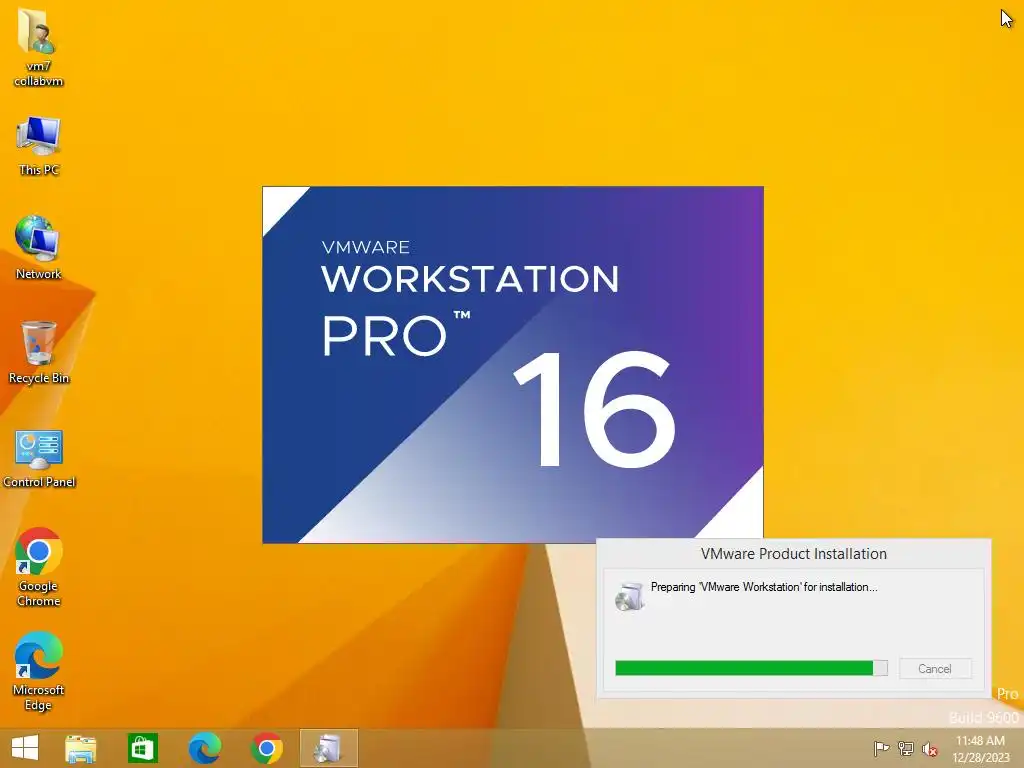This screenshot has height=768, width=1024.
Task: Open the Windows Start button
Action: pyautogui.click(x=25, y=748)
